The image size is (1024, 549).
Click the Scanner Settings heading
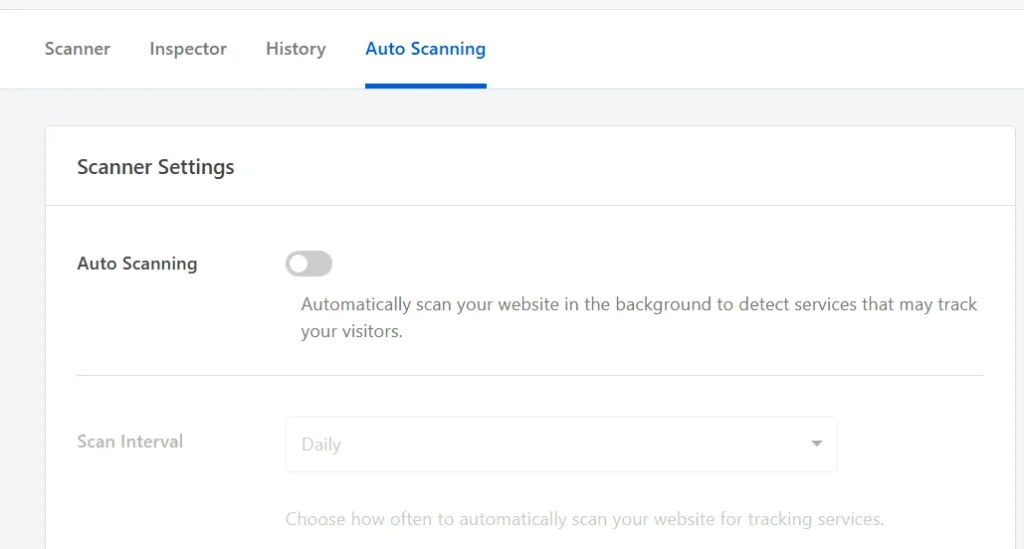coord(155,167)
